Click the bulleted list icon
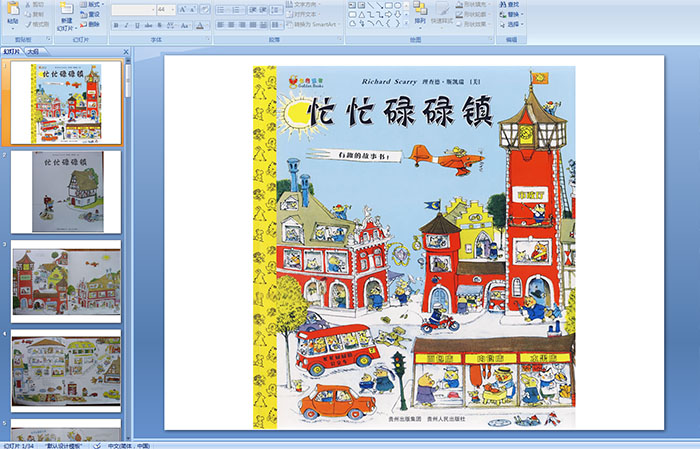This screenshot has width=700, height=449. click(223, 10)
